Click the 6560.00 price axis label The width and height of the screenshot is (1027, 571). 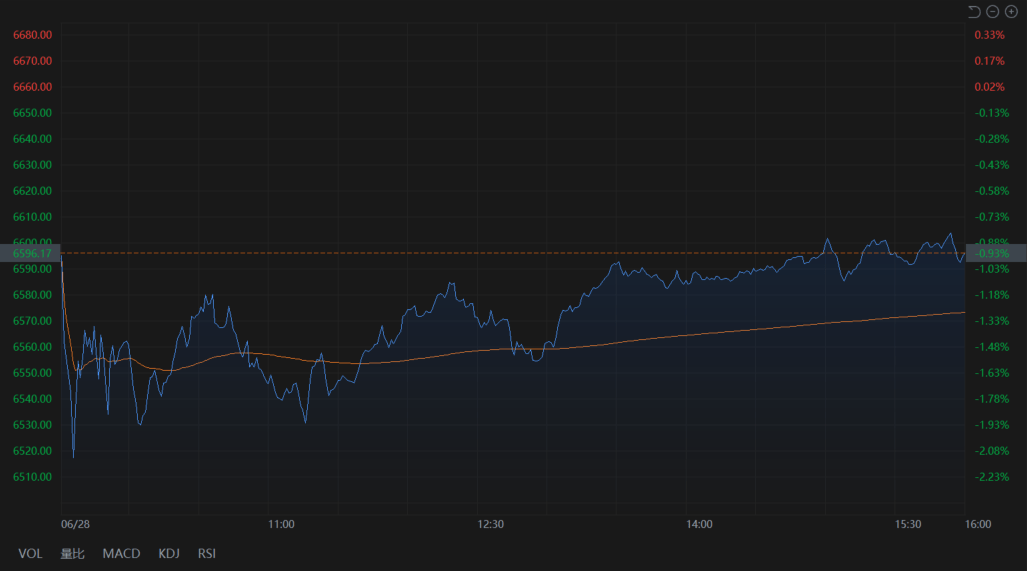[x=32, y=347]
